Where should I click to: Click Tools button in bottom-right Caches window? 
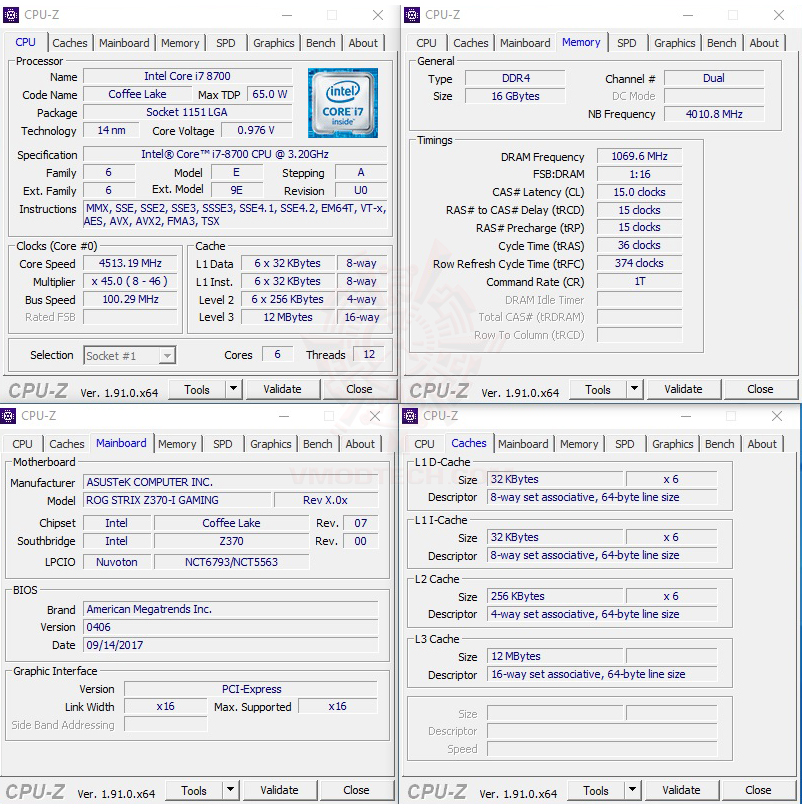pyautogui.click(x=595, y=790)
